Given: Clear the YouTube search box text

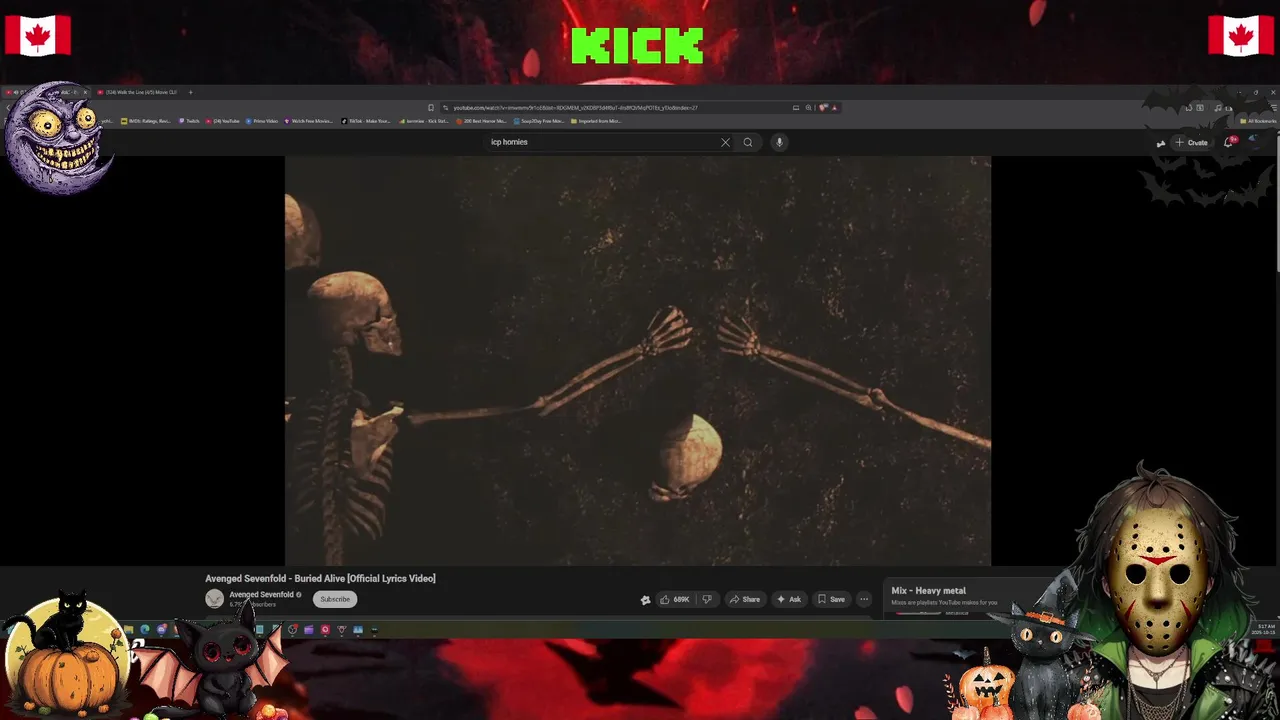Looking at the screenshot, I should click(725, 142).
